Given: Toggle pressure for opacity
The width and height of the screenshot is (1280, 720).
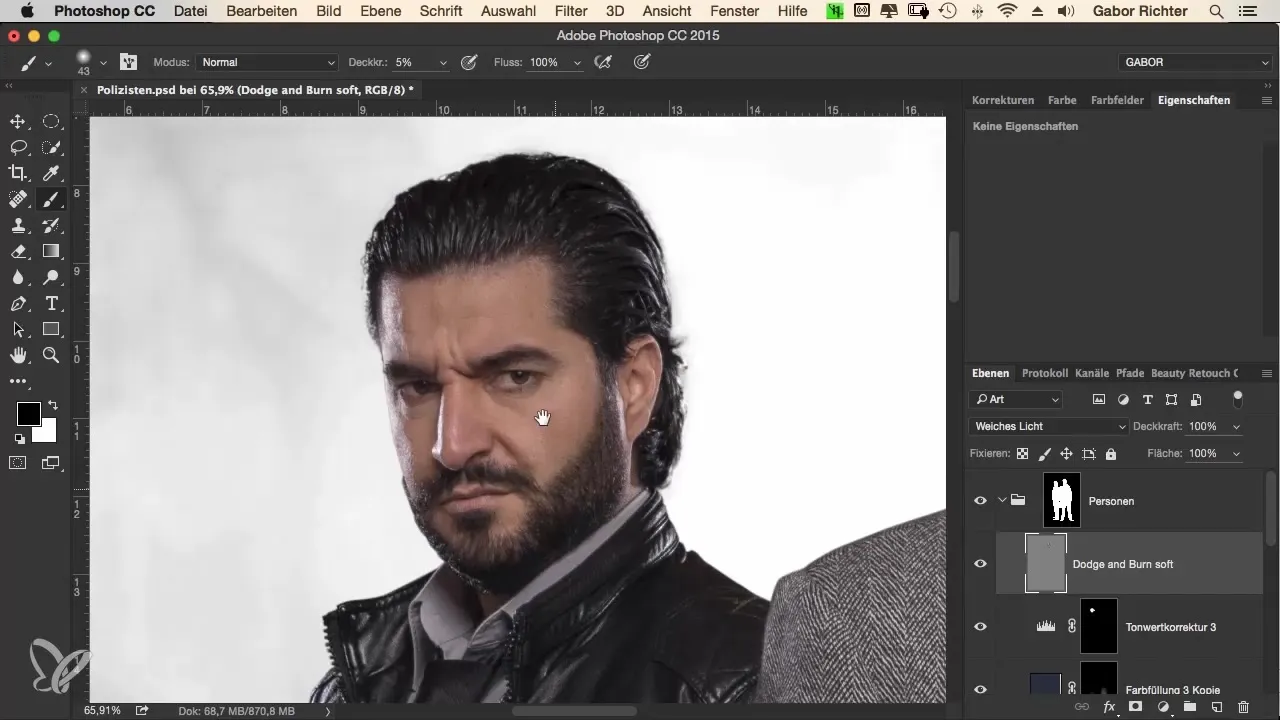Looking at the screenshot, I should (468, 62).
